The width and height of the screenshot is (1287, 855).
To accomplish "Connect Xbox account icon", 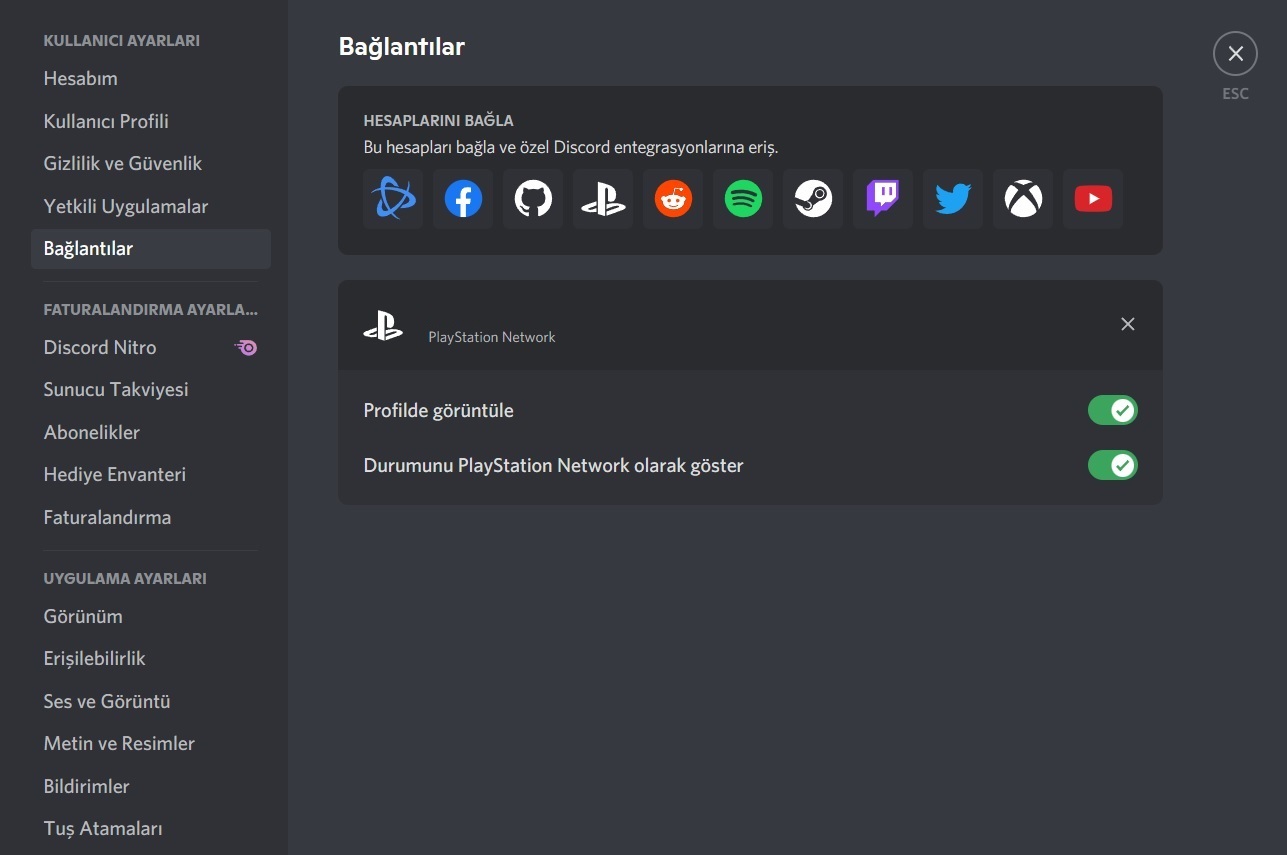I will [1023, 199].
